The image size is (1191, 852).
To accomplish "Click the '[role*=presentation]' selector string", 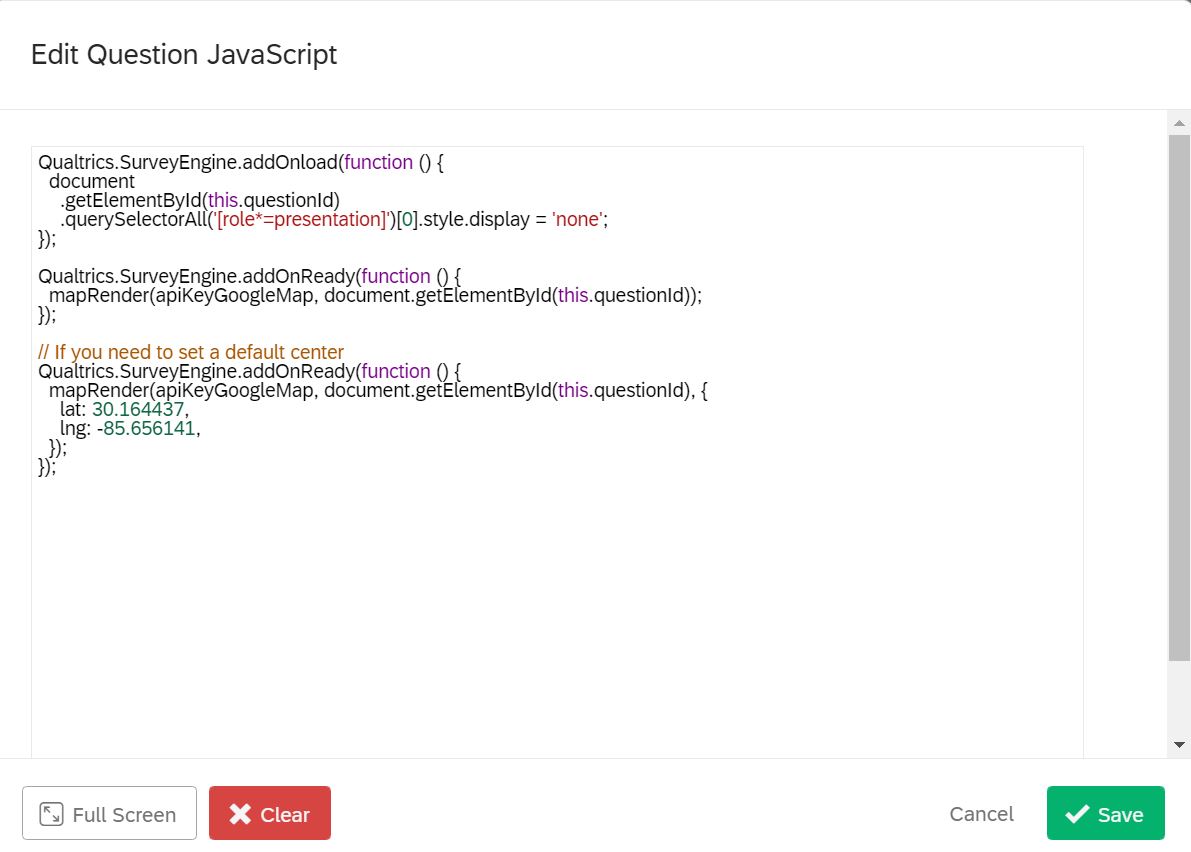I will pos(302,219).
